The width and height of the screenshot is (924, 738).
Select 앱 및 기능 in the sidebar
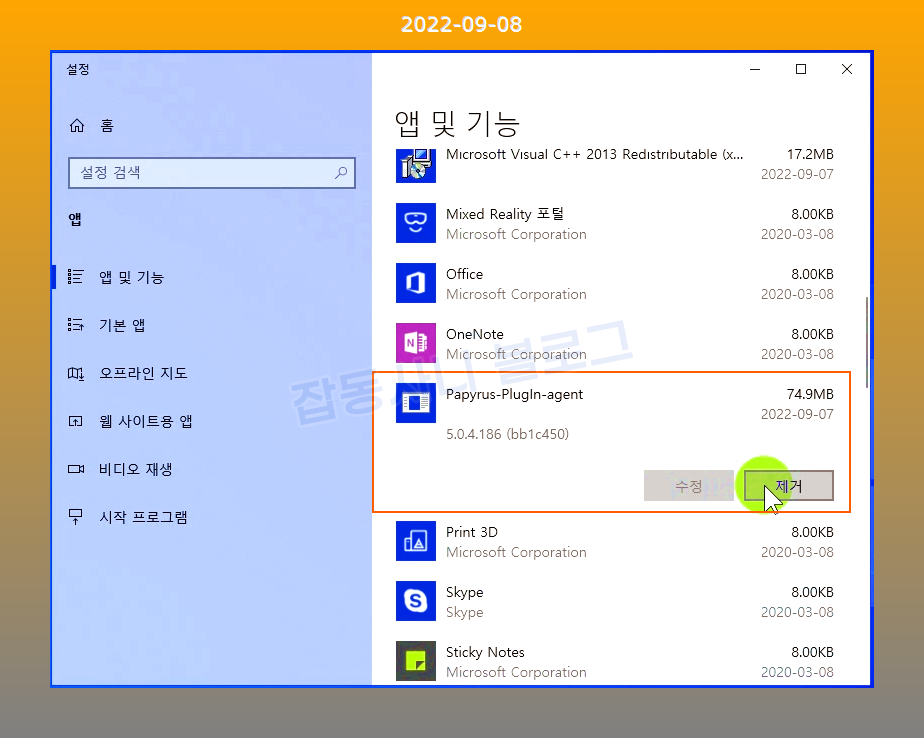tap(131, 277)
